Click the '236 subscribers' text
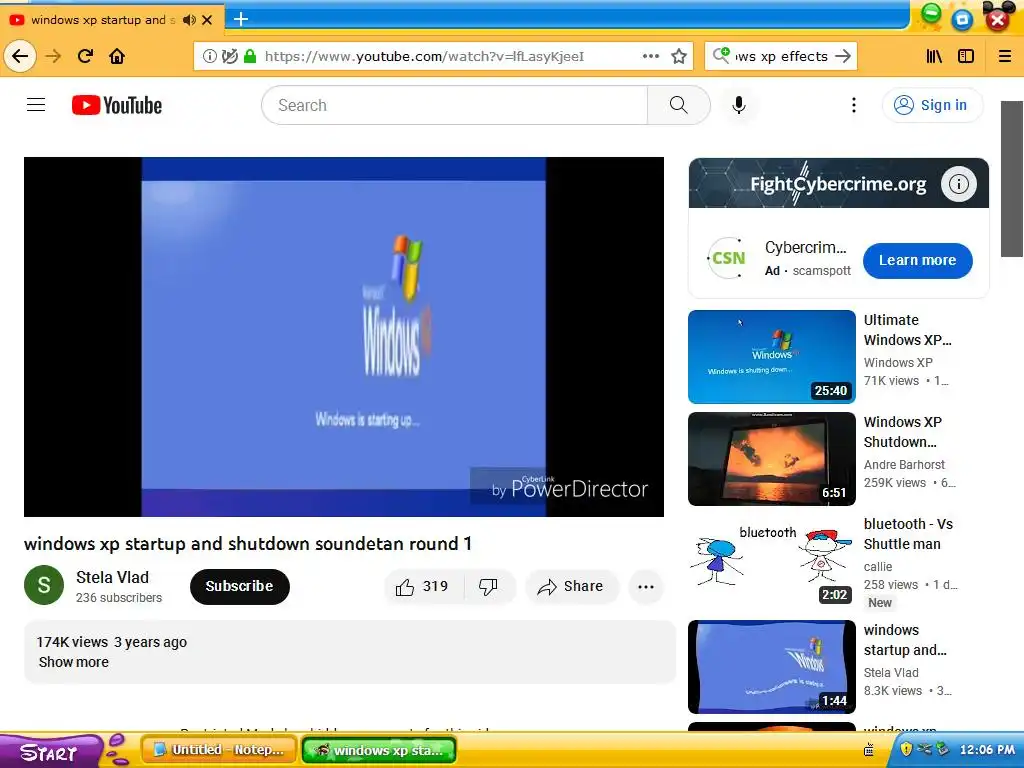This screenshot has height=768, width=1024. point(119,598)
